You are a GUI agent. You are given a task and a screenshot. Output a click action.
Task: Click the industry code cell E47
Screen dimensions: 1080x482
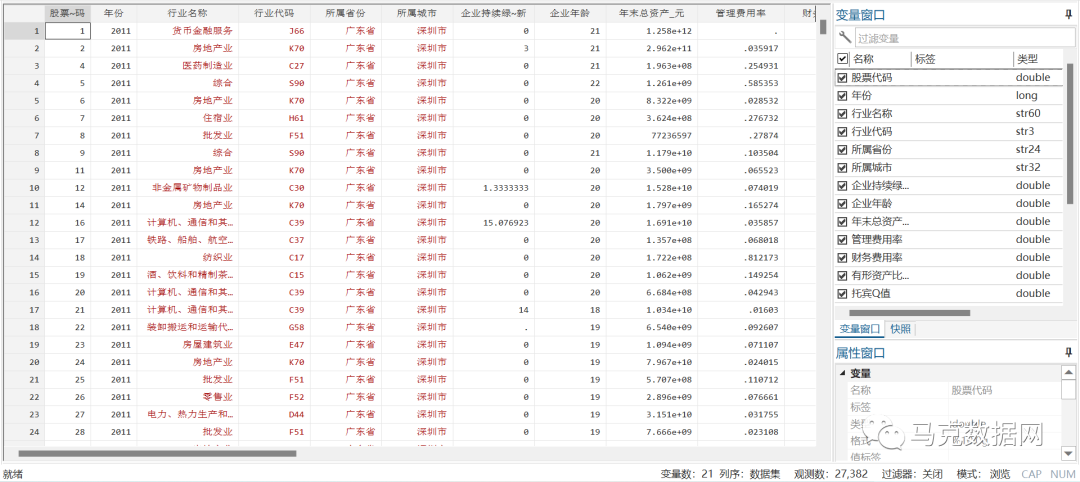273,344
